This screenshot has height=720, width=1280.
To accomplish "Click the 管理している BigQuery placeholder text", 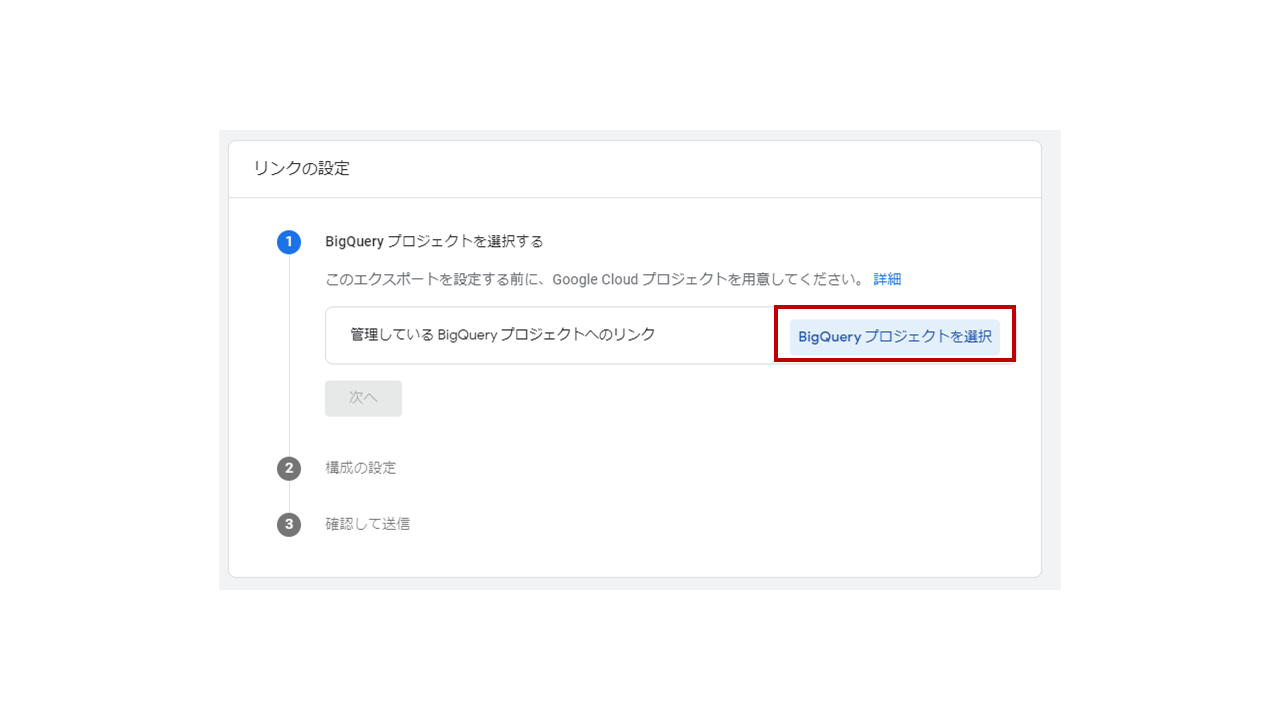I will pos(502,335).
